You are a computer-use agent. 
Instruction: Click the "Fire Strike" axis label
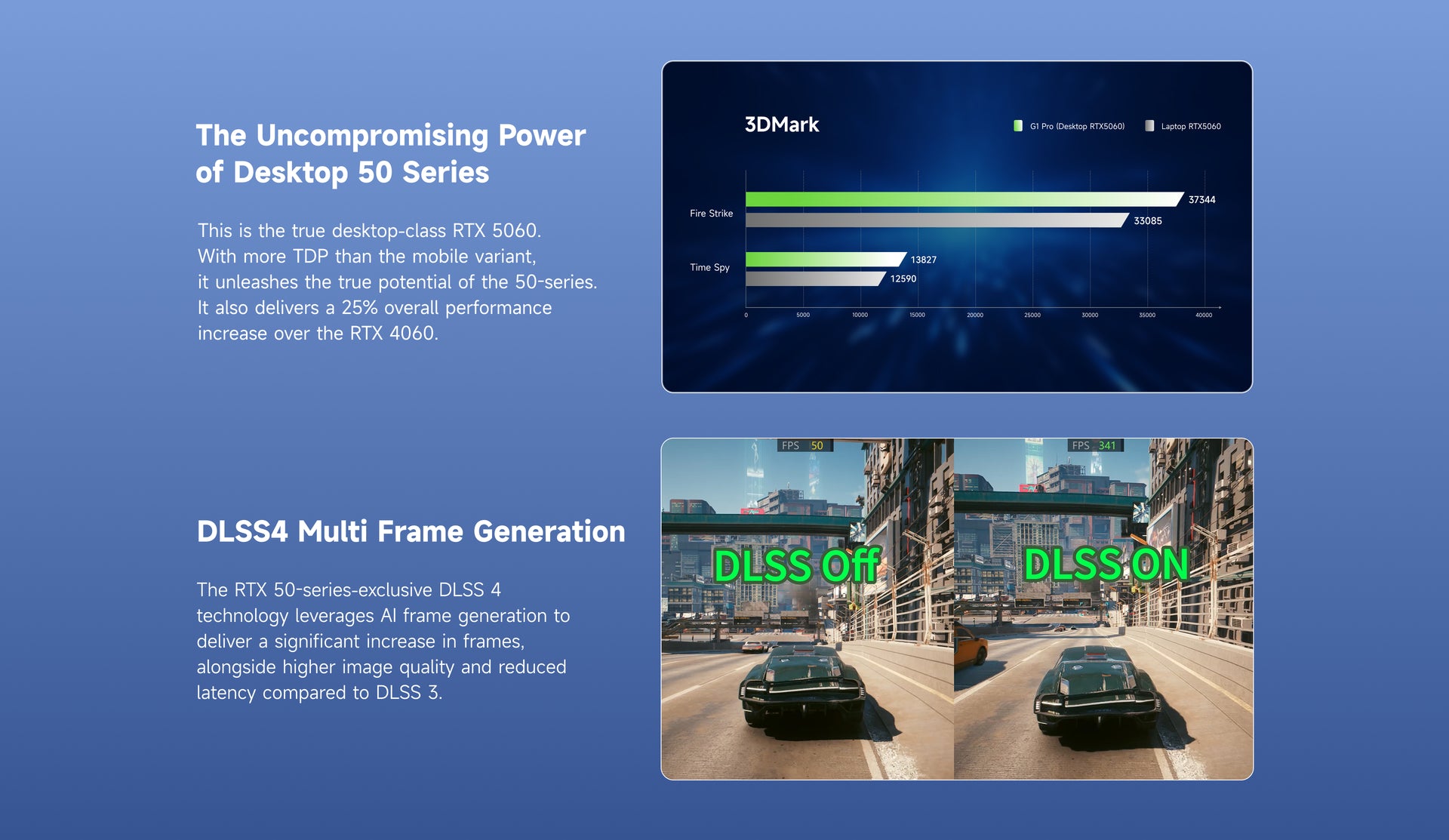pos(711,214)
